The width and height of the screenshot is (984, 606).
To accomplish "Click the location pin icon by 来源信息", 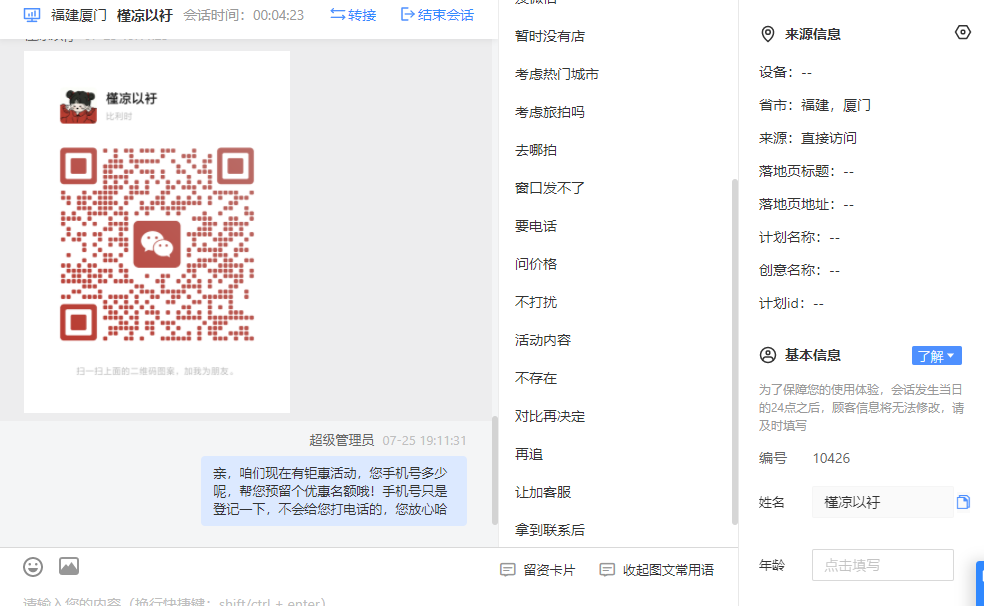I will point(767,34).
